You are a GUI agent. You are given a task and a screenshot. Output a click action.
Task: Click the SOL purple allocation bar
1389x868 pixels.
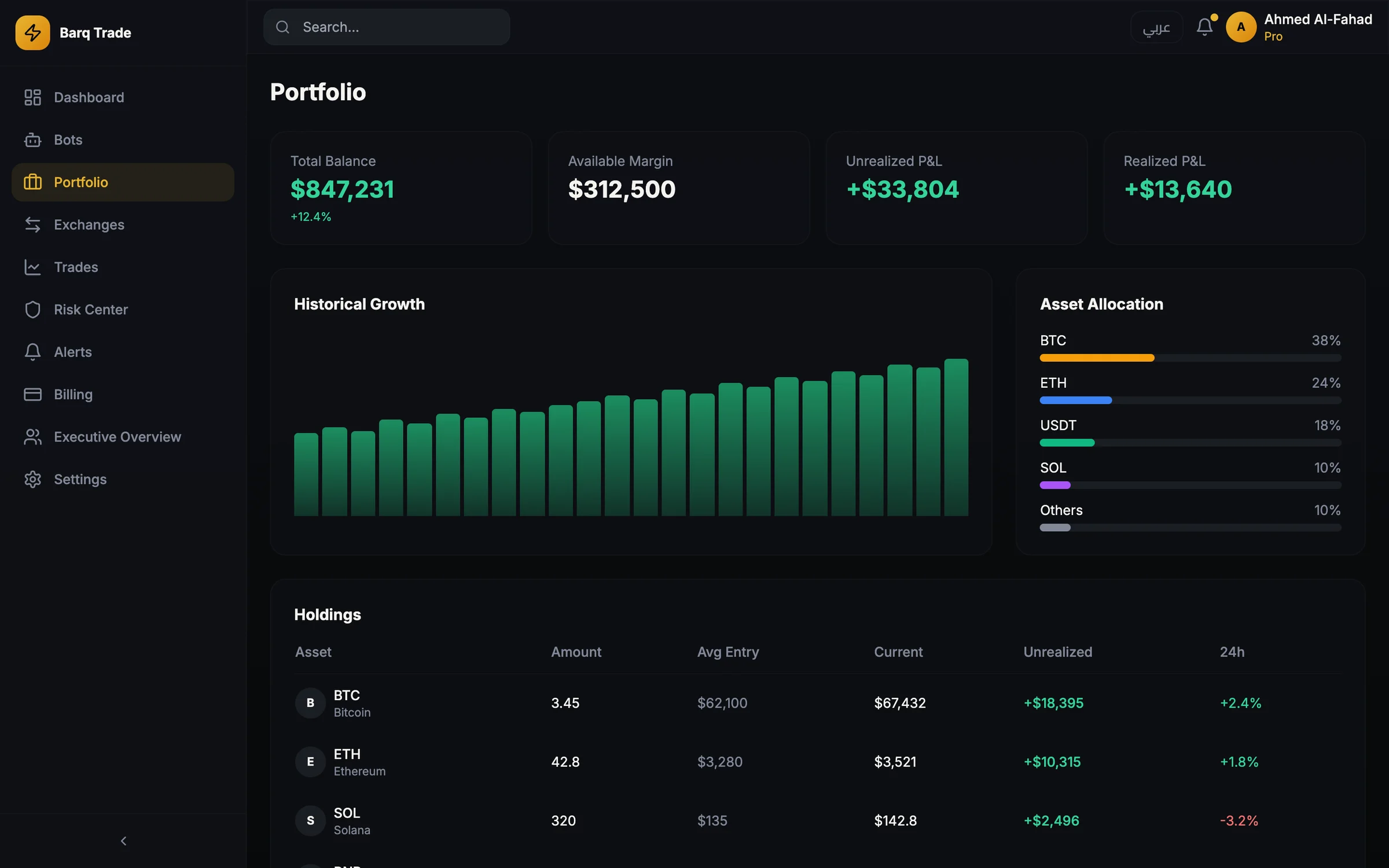tap(1055, 485)
